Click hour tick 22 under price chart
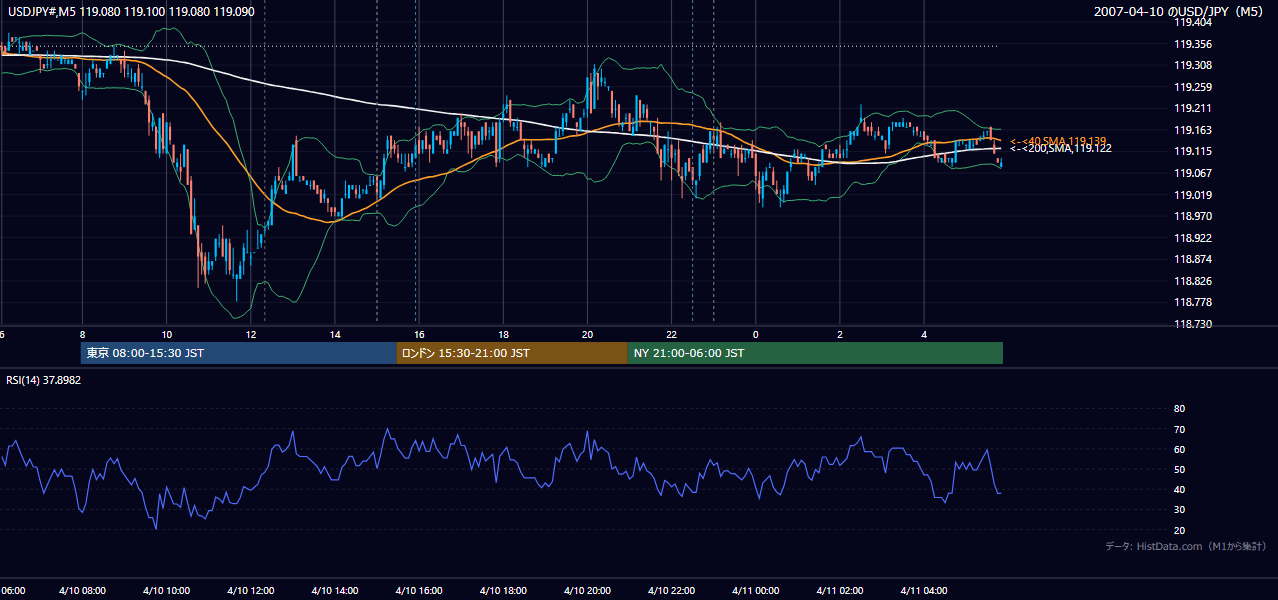1278x600 pixels. 672,334
